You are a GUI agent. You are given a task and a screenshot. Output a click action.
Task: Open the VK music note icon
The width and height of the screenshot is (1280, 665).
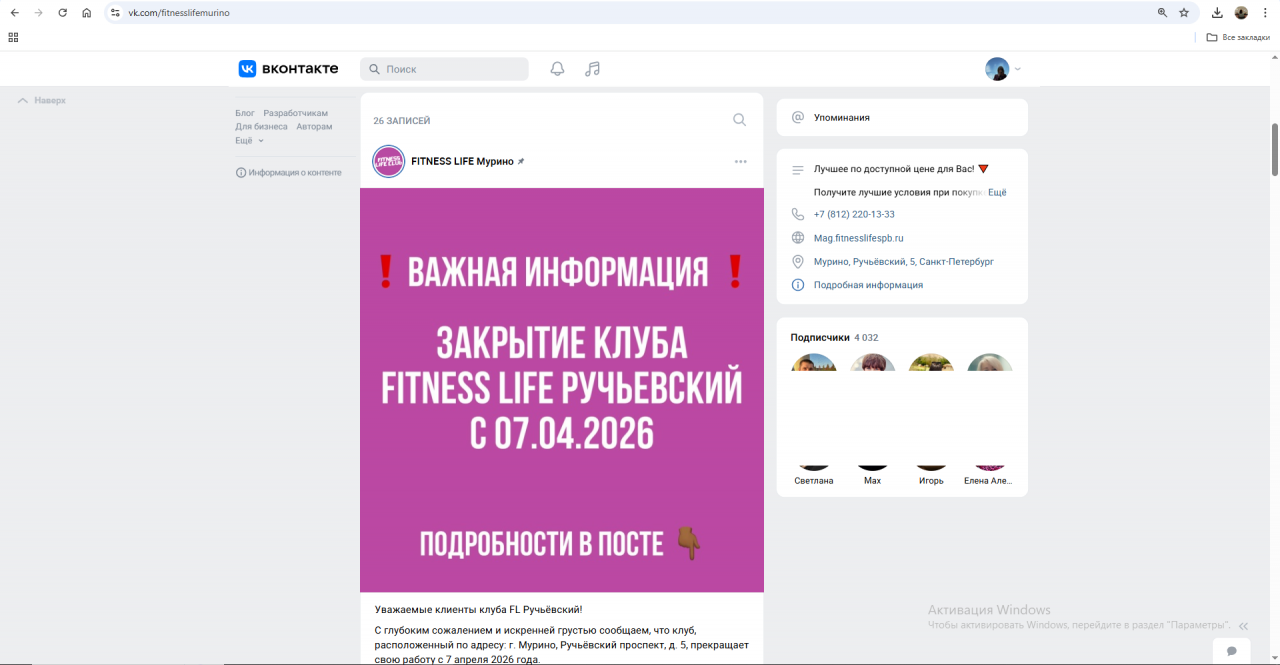coord(592,69)
